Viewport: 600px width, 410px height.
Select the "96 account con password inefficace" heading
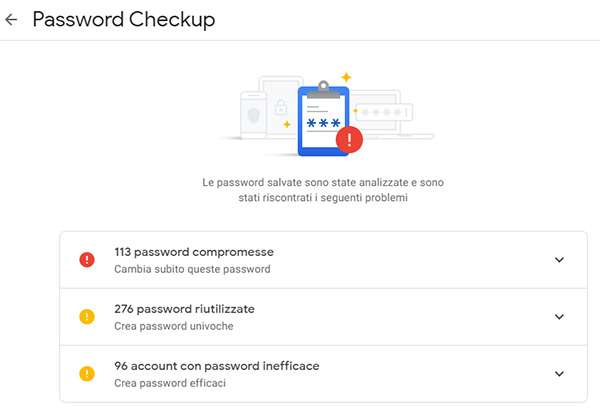point(216,366)
